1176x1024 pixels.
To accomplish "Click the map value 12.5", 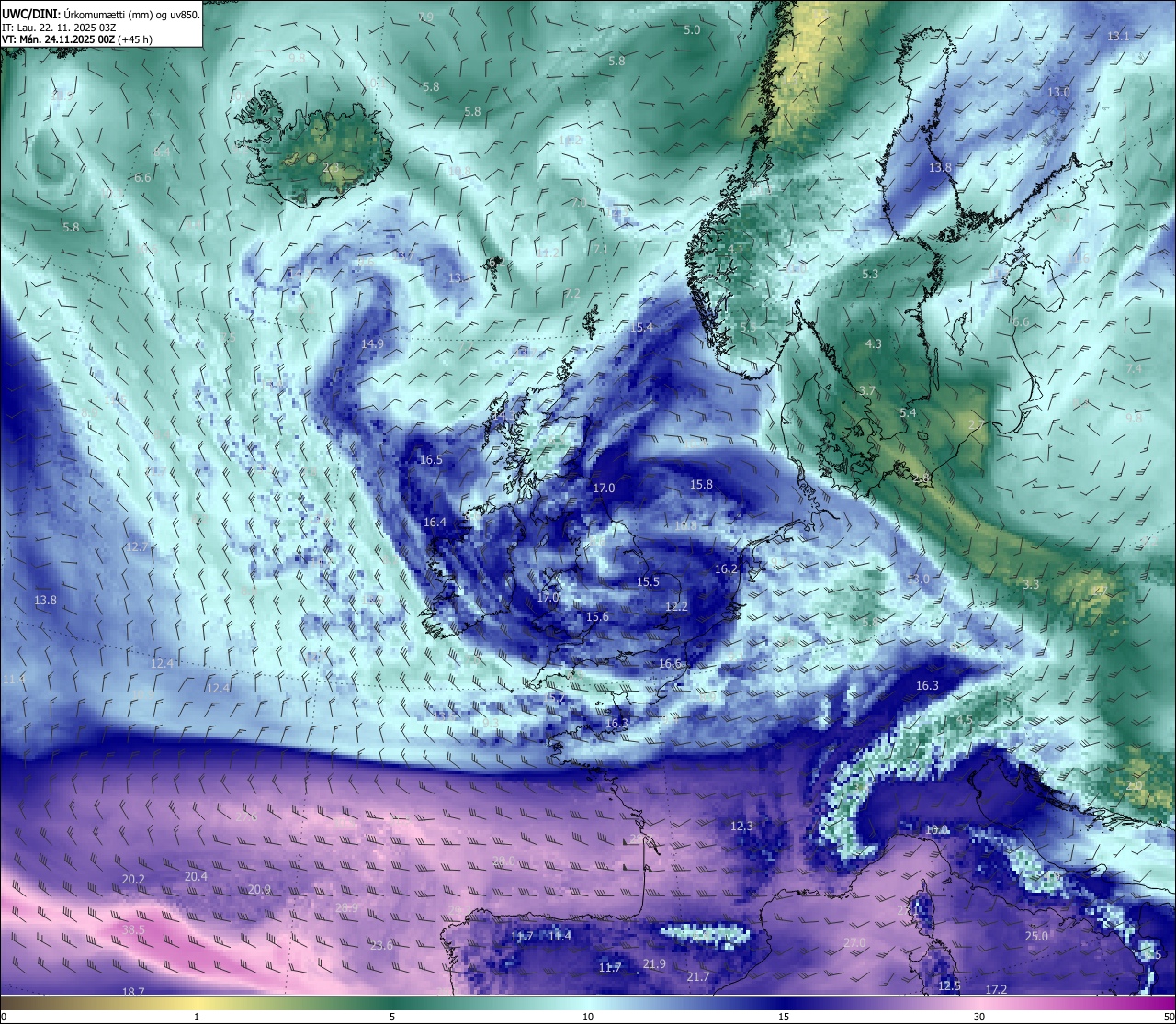I will coord(949,985).
